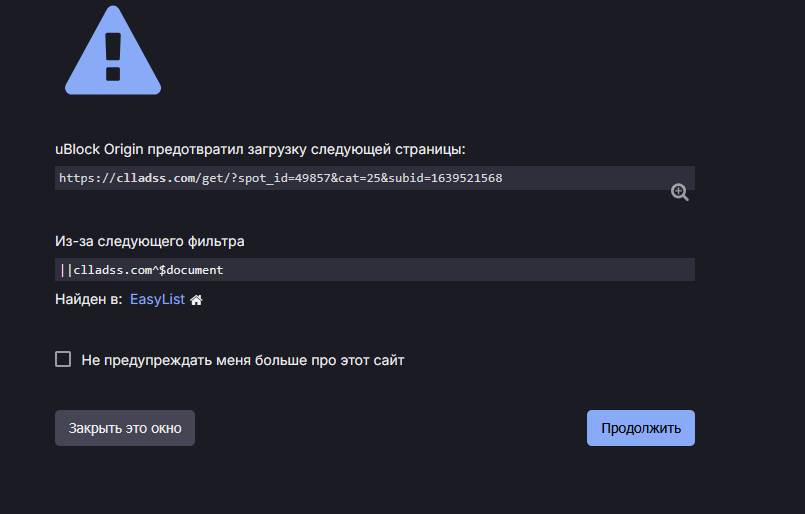Enable the 'Не предупреждать меня' checkbox
The image size is (805, 514).
tap(63, 359)
